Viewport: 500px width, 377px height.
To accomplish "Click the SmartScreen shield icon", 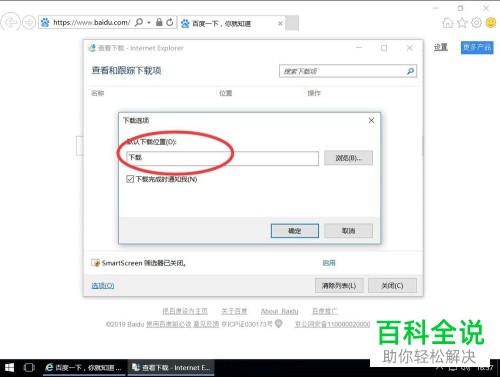I will [x=95, y=263].
